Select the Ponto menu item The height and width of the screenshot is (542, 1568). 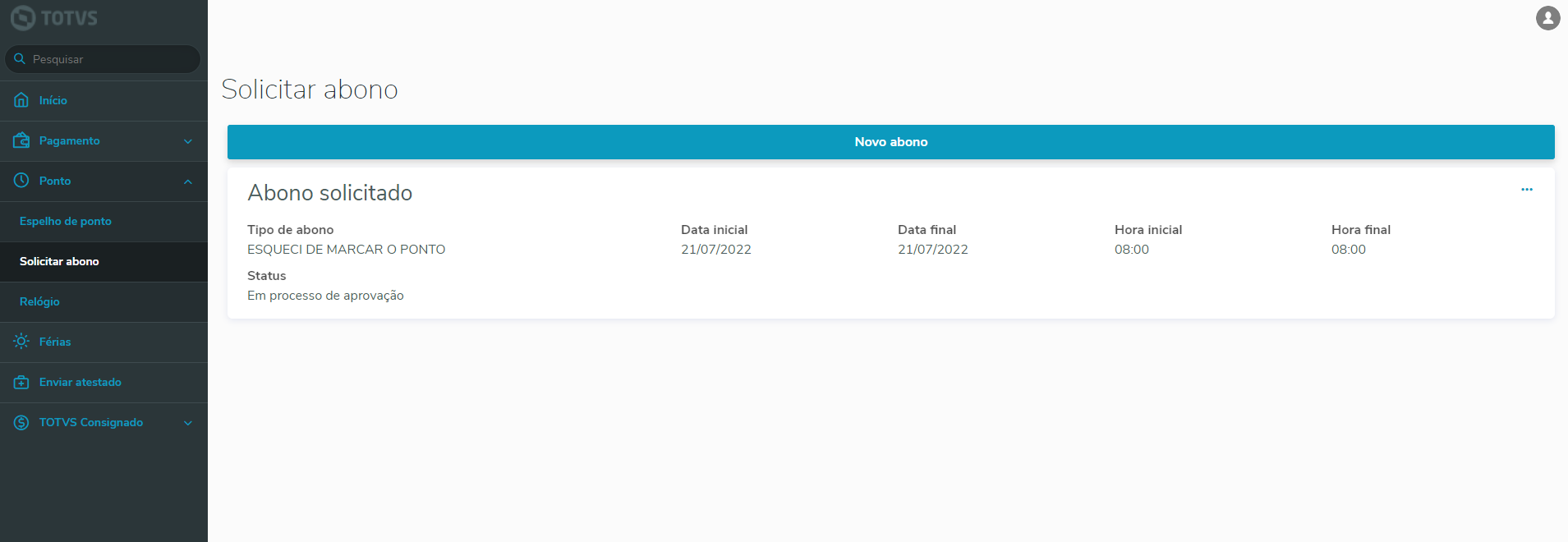click(x=103, y=181)
